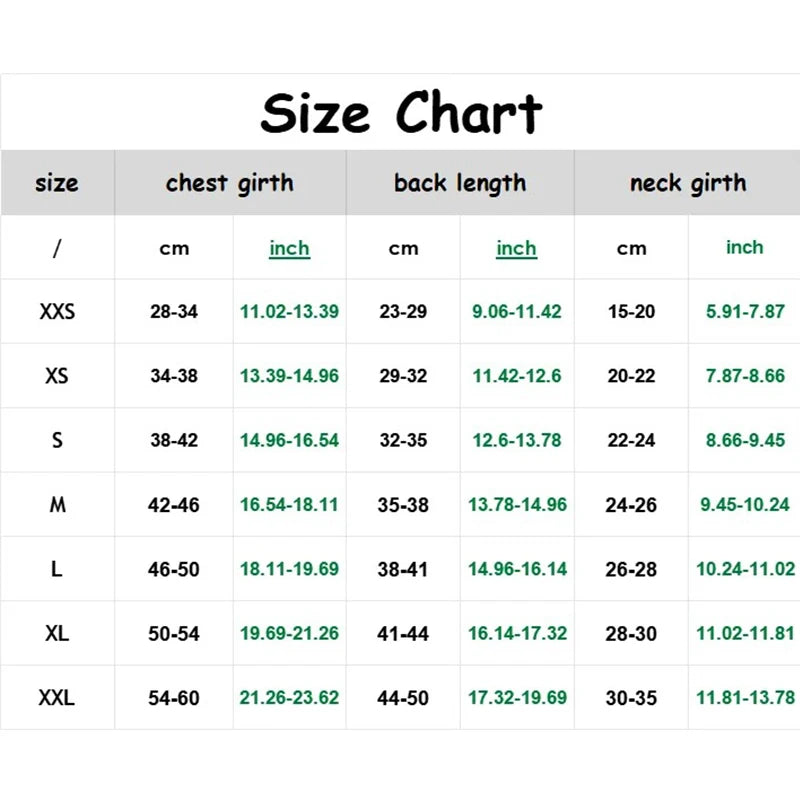This screenshot has width=800, height=800.
Task: Click the 13.39-14.96 inch chest value
Action: click(x=289, y=376)
